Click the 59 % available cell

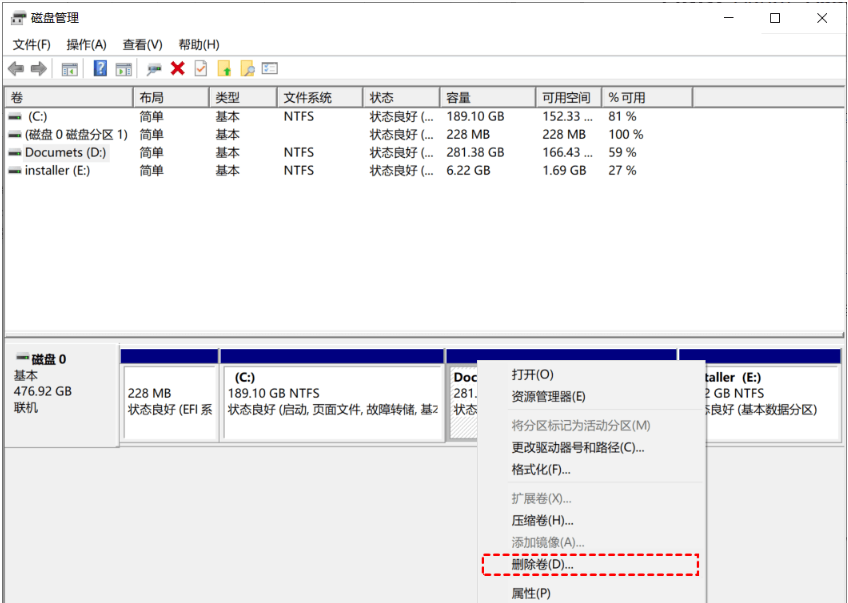click(622, 153)
